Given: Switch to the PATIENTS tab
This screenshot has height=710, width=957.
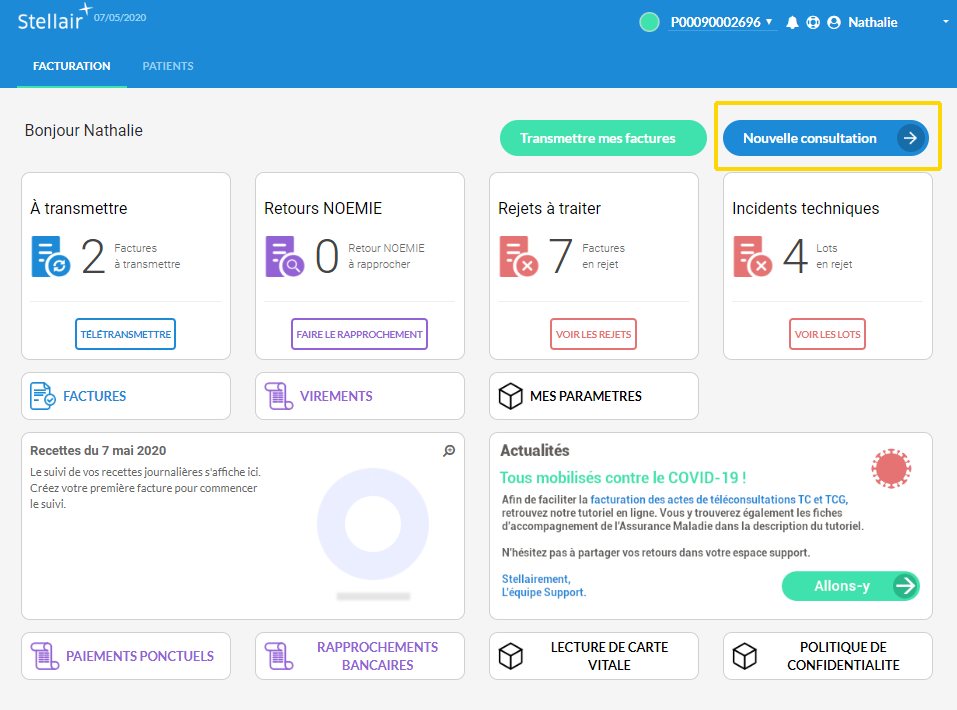Looking at the screenshot, I should (x=168, y=66).
